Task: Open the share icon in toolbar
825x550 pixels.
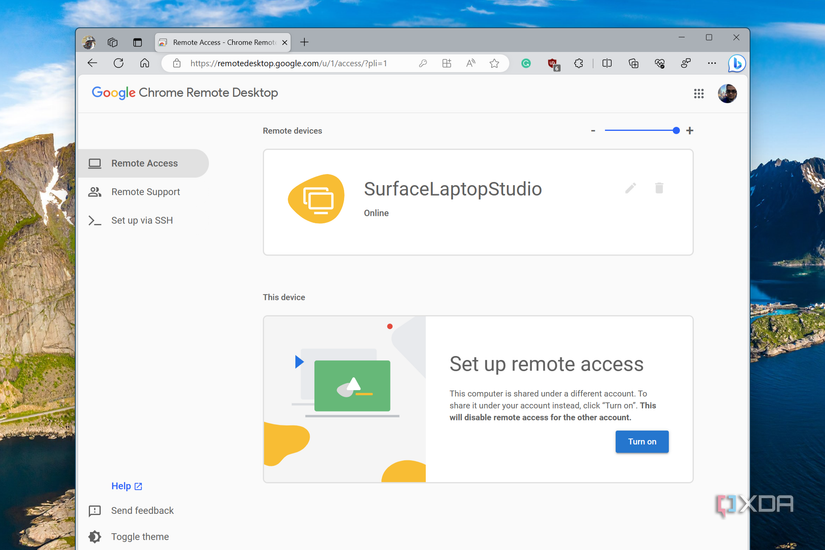Action: click(685, 63)
